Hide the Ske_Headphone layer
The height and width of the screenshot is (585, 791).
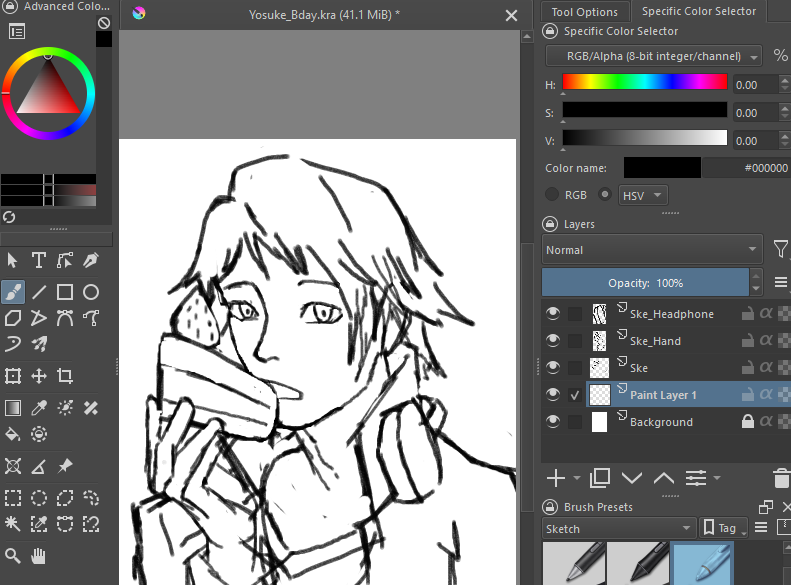[553, 314]
